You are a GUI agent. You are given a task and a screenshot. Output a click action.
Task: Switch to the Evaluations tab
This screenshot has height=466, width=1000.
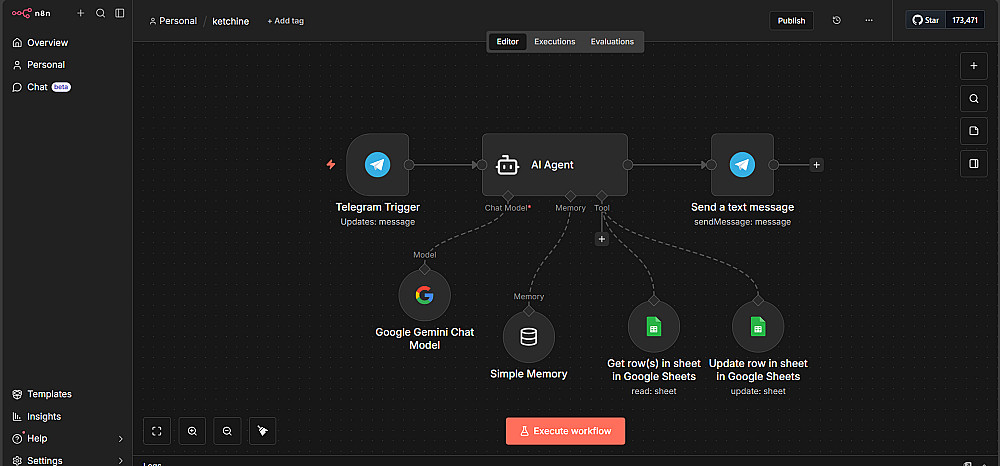click(x=612, y=41)
